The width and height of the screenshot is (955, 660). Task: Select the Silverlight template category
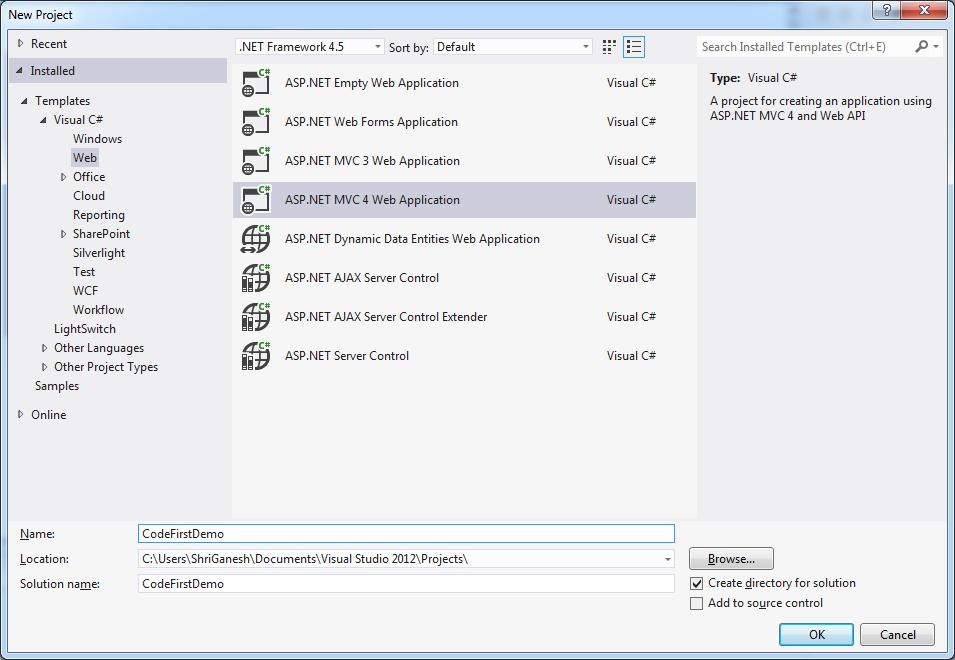tap(99, 253)
